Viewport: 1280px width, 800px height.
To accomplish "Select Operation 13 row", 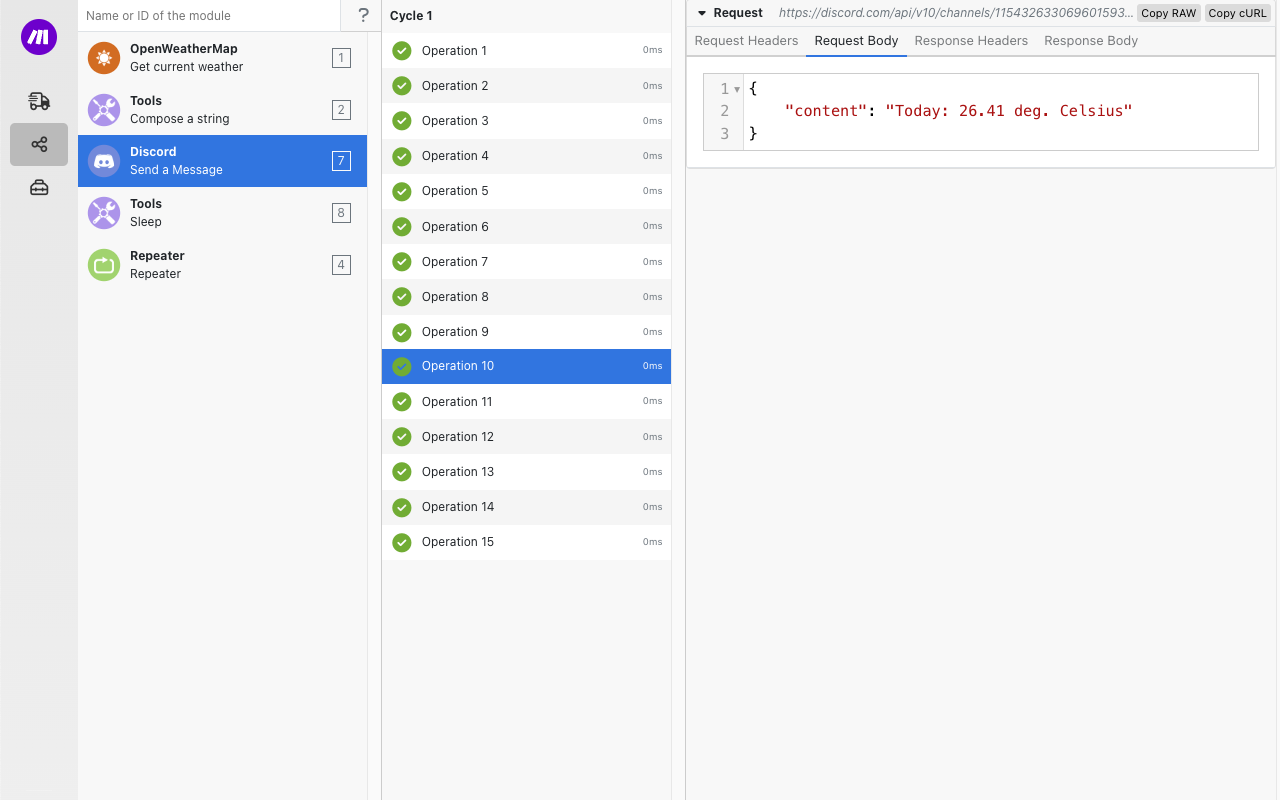I will click(x=526, y=472).
